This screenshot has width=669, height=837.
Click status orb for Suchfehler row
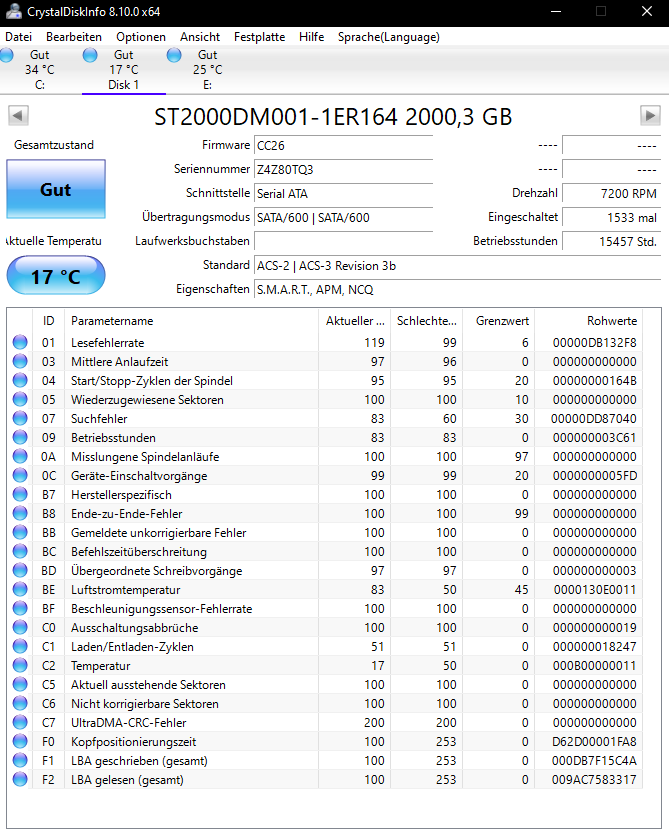click(x=20, y=418)
